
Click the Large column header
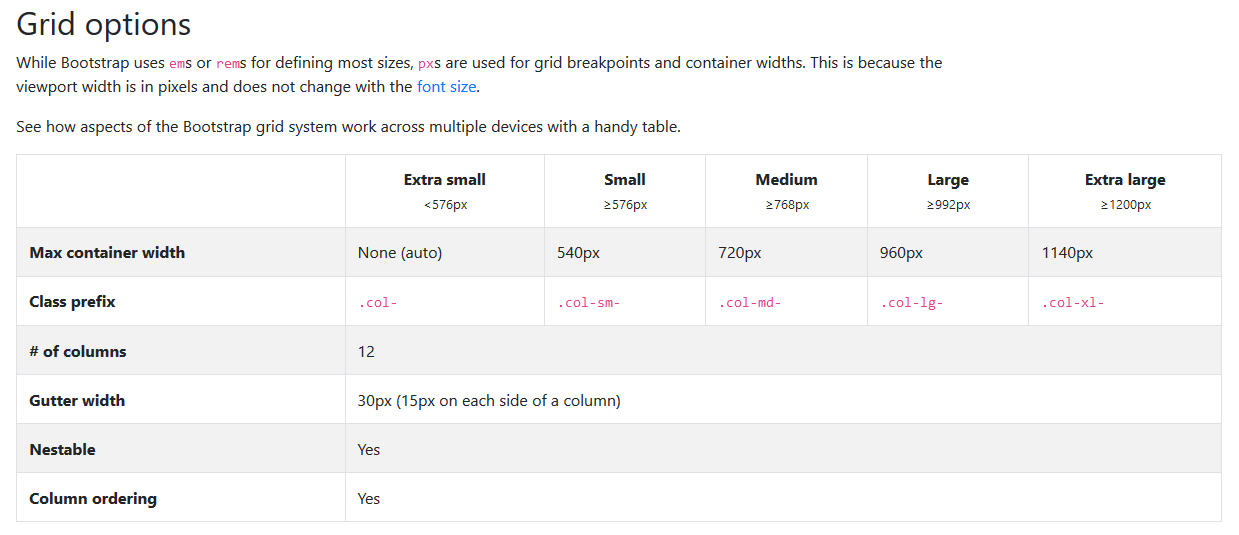(947, 180)
